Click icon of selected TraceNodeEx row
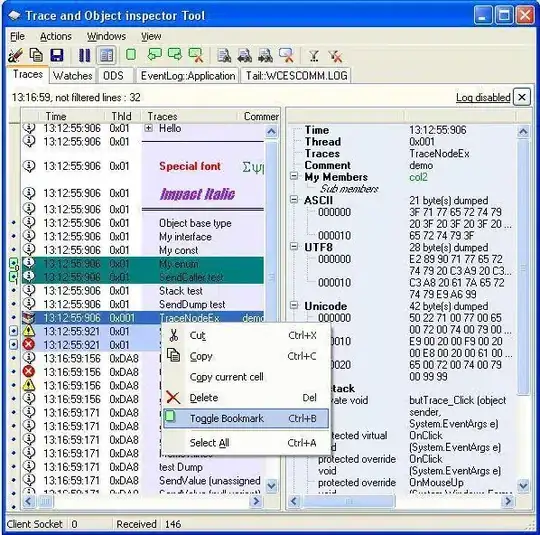Image resolution: width=540 pixels, height=535 pixels. [29, 318]
